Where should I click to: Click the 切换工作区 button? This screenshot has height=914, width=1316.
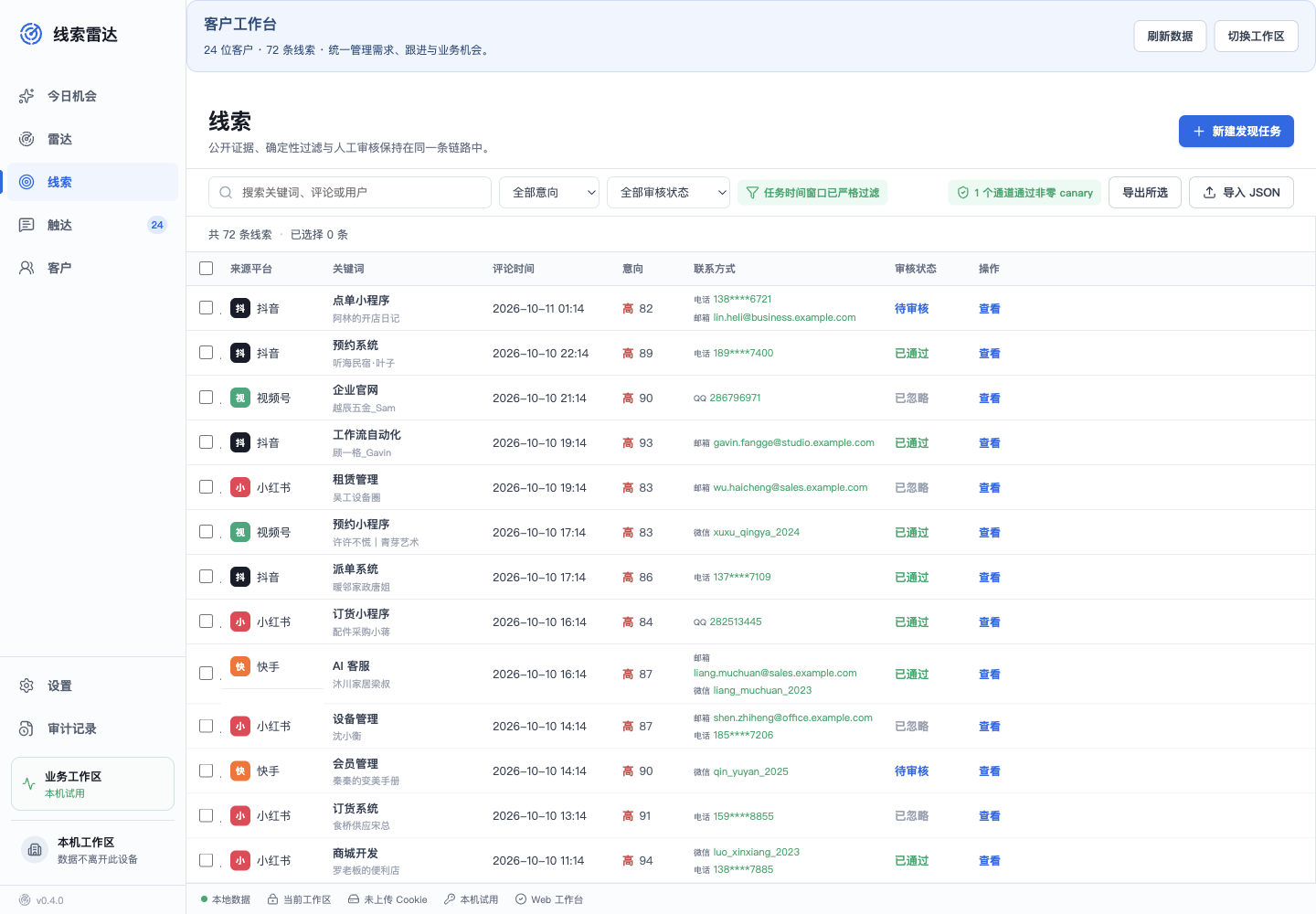1257,37
